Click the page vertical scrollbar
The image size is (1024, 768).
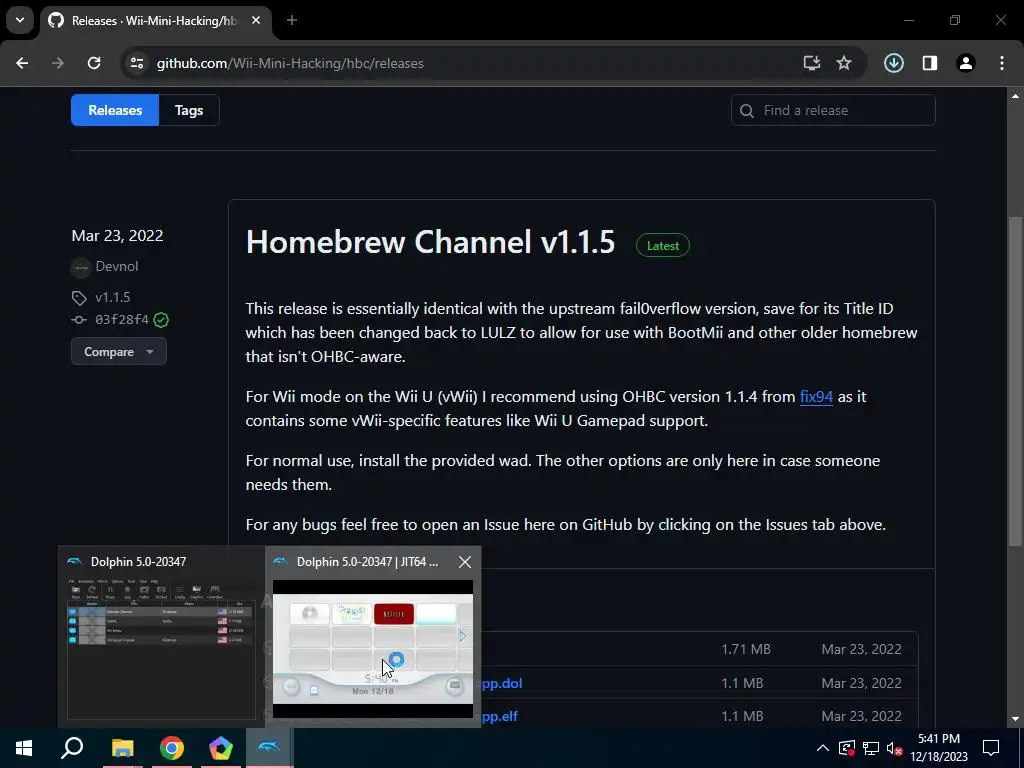point(1015,382)
